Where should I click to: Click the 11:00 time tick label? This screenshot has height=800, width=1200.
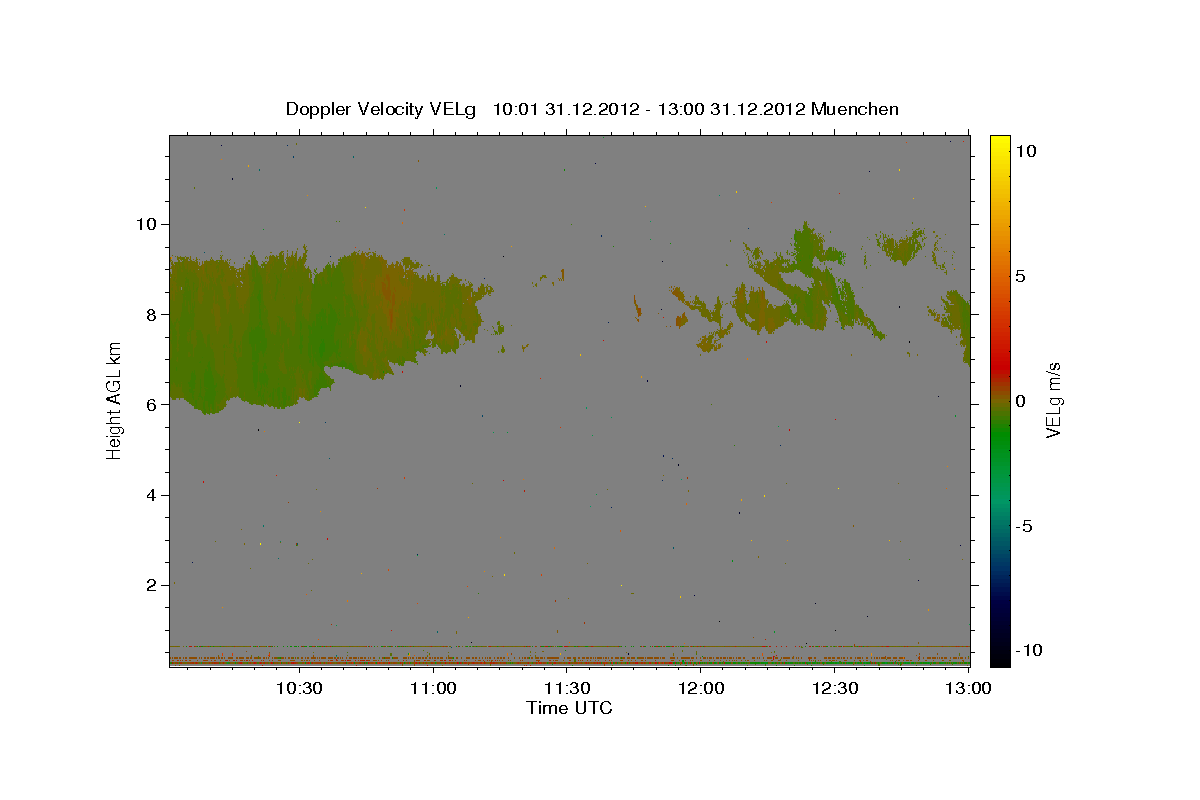pyautogui.click(x=433, y=688)
